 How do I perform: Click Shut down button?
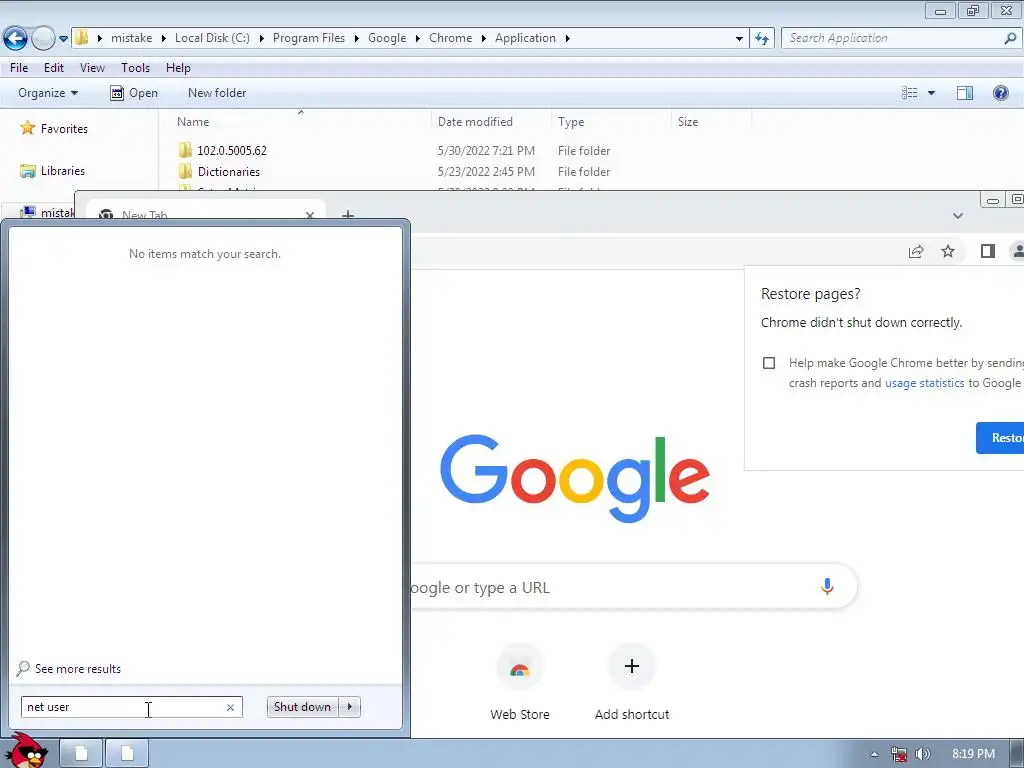pos(302,707)
